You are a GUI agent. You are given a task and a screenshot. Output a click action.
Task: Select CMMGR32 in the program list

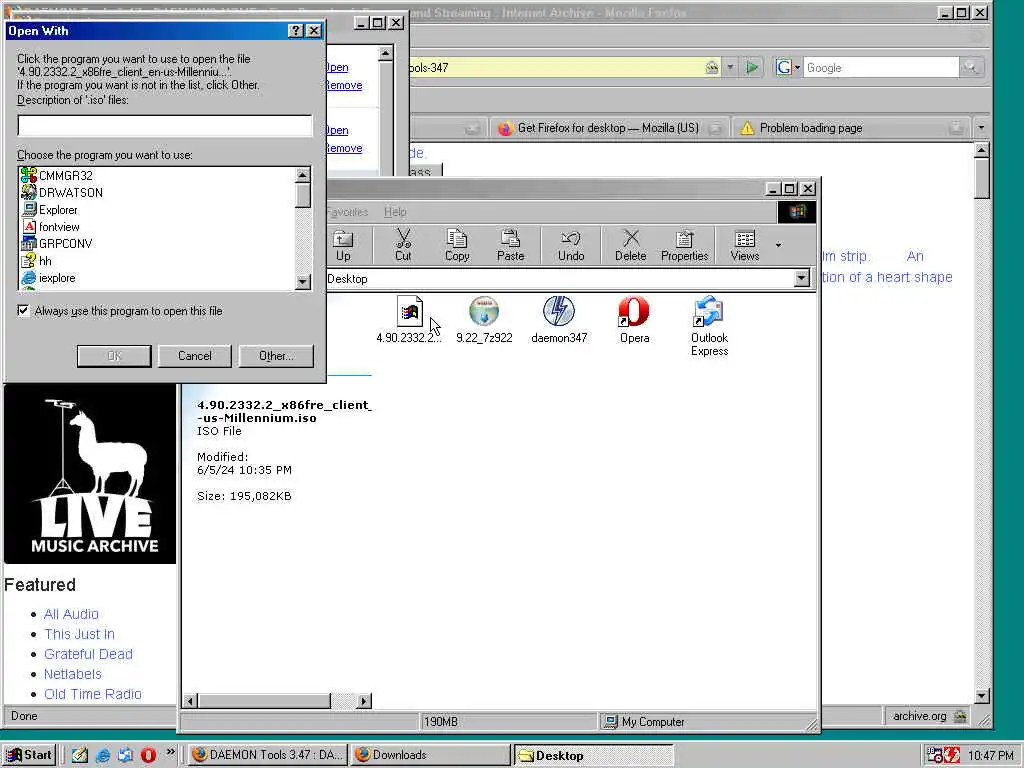pyautogui.click(x=65, y=176)
